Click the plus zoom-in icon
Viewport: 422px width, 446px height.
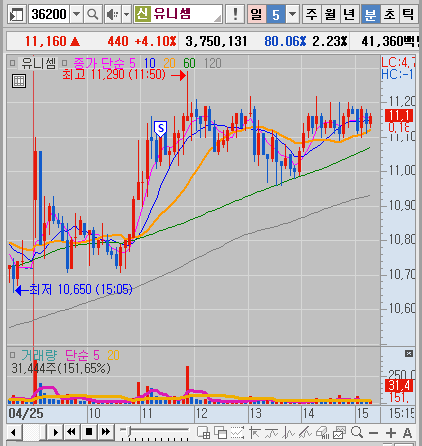point(391,433)
